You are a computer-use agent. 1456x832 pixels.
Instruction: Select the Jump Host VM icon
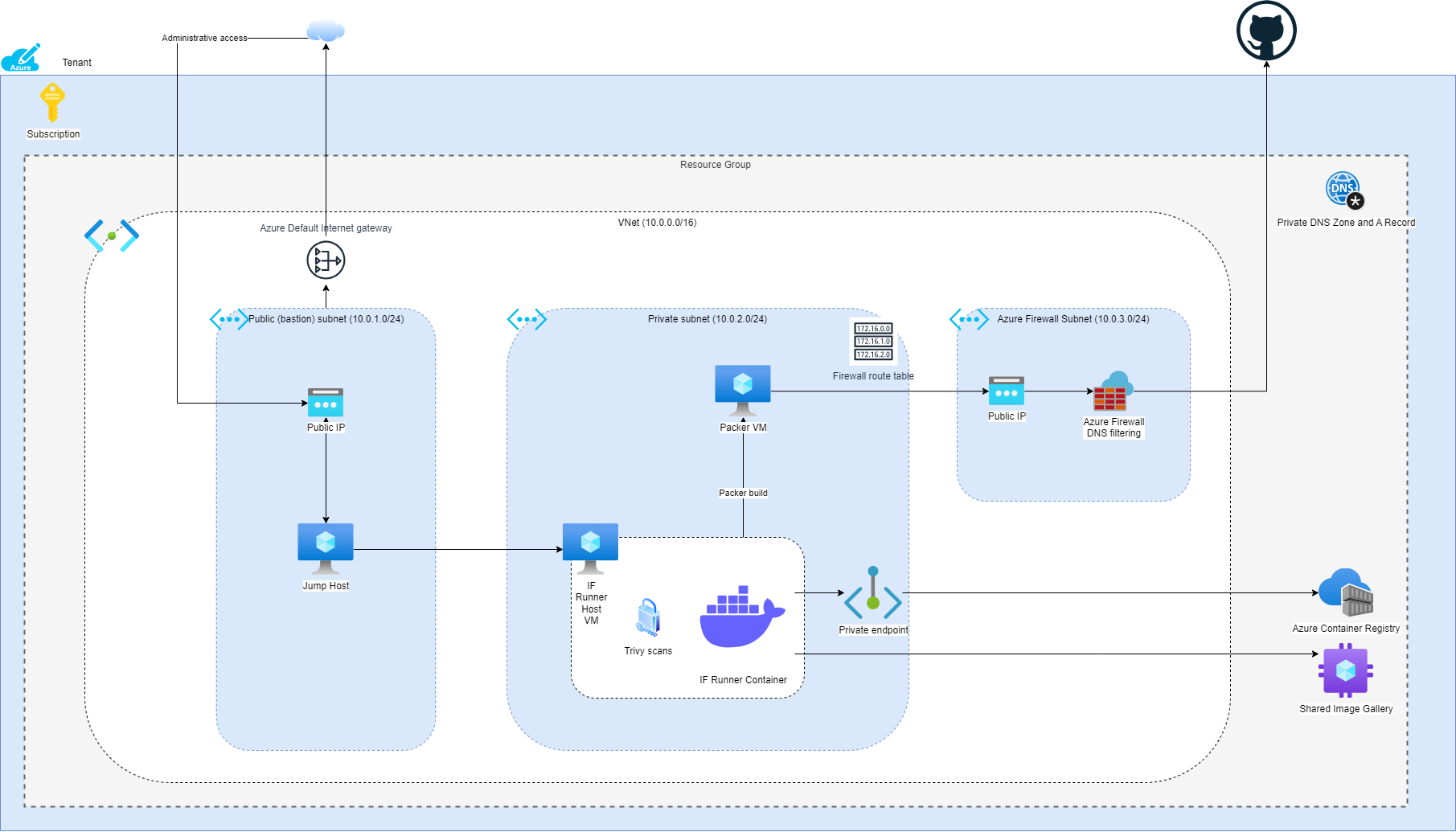click(326, 549)
